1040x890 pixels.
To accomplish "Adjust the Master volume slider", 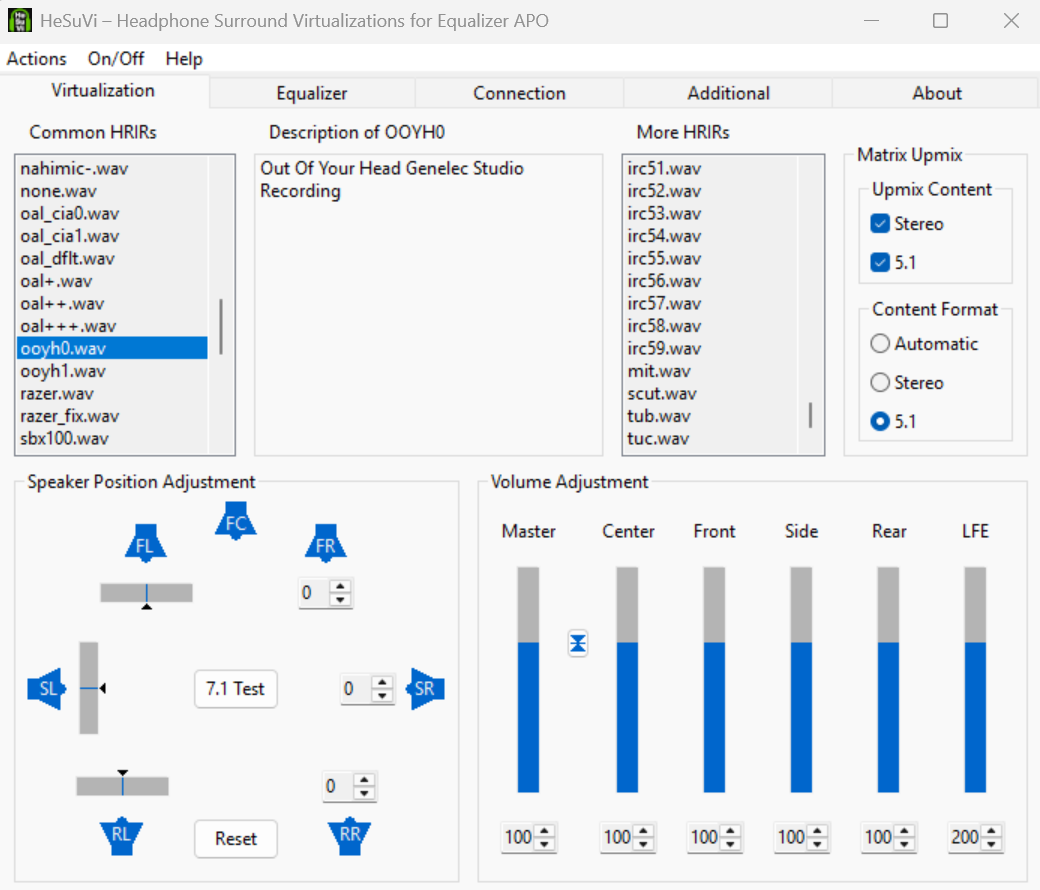I will (x=528, y=680).
